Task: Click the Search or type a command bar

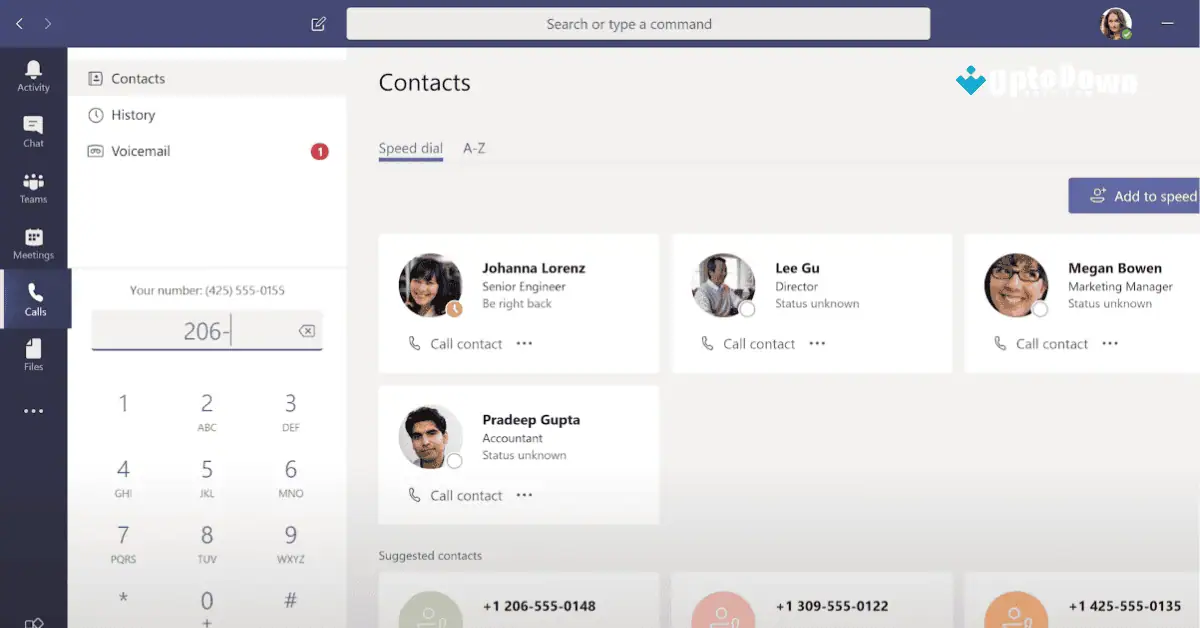Action: (x=638, y=23)
